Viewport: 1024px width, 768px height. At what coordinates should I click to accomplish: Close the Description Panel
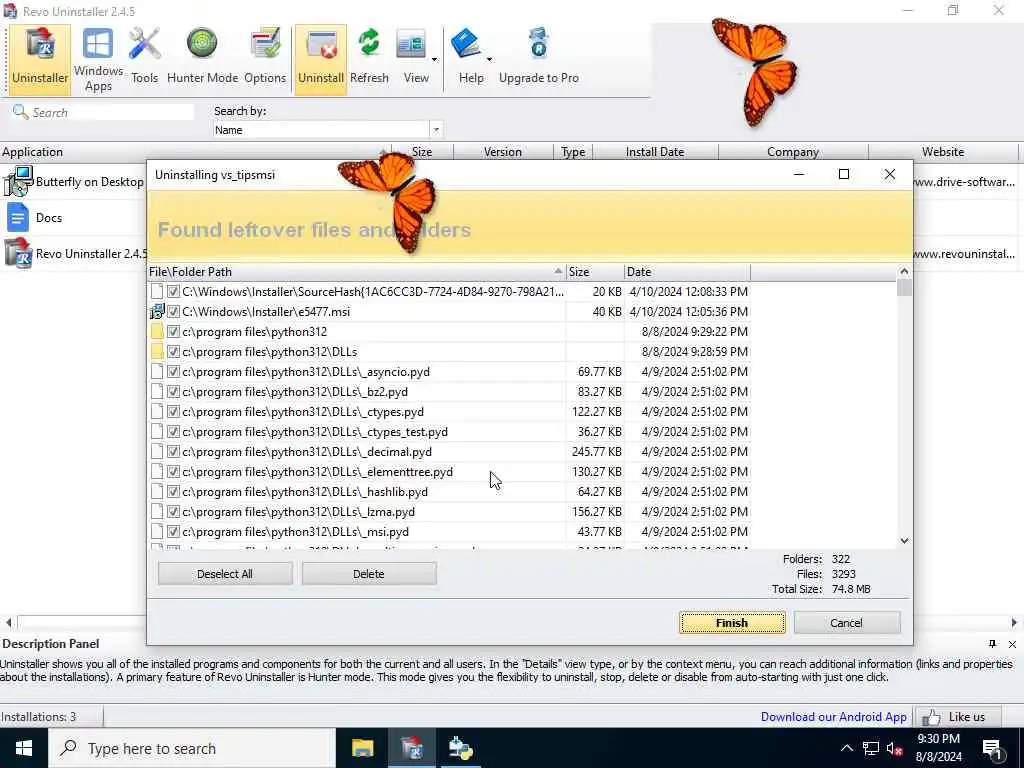point(1012,644)
